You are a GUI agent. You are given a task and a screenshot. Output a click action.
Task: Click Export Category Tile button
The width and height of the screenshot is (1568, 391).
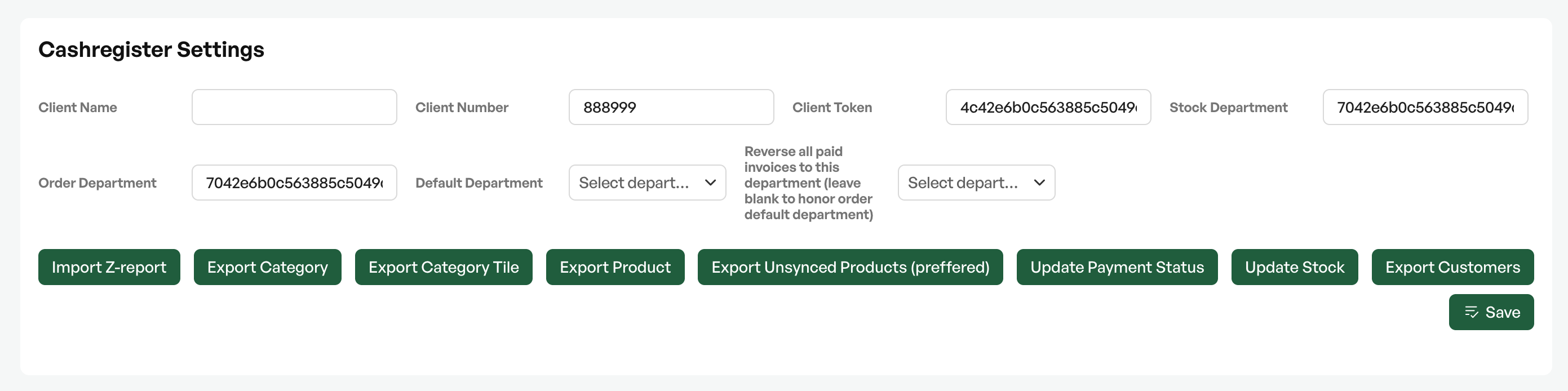(x=443, y=267)
